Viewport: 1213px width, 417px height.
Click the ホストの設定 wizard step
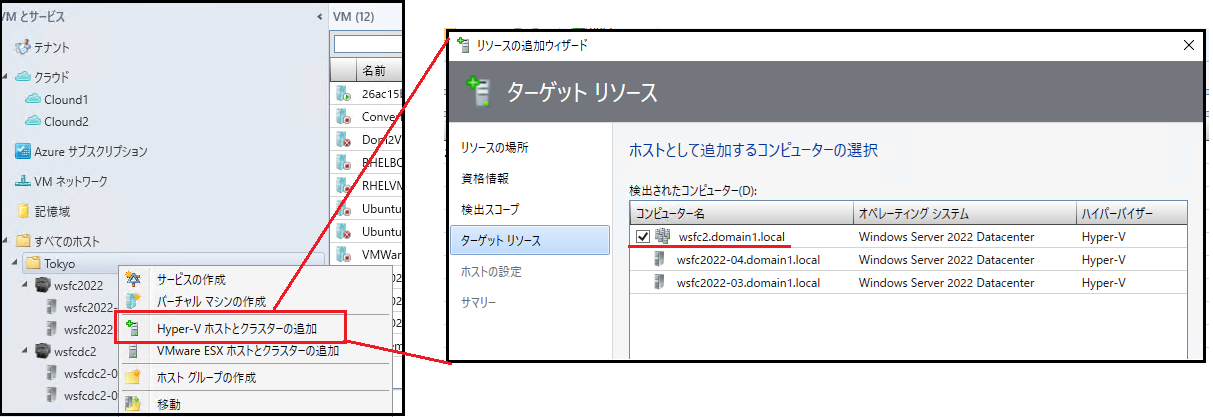pyautogui.click(x=491, y=272)
